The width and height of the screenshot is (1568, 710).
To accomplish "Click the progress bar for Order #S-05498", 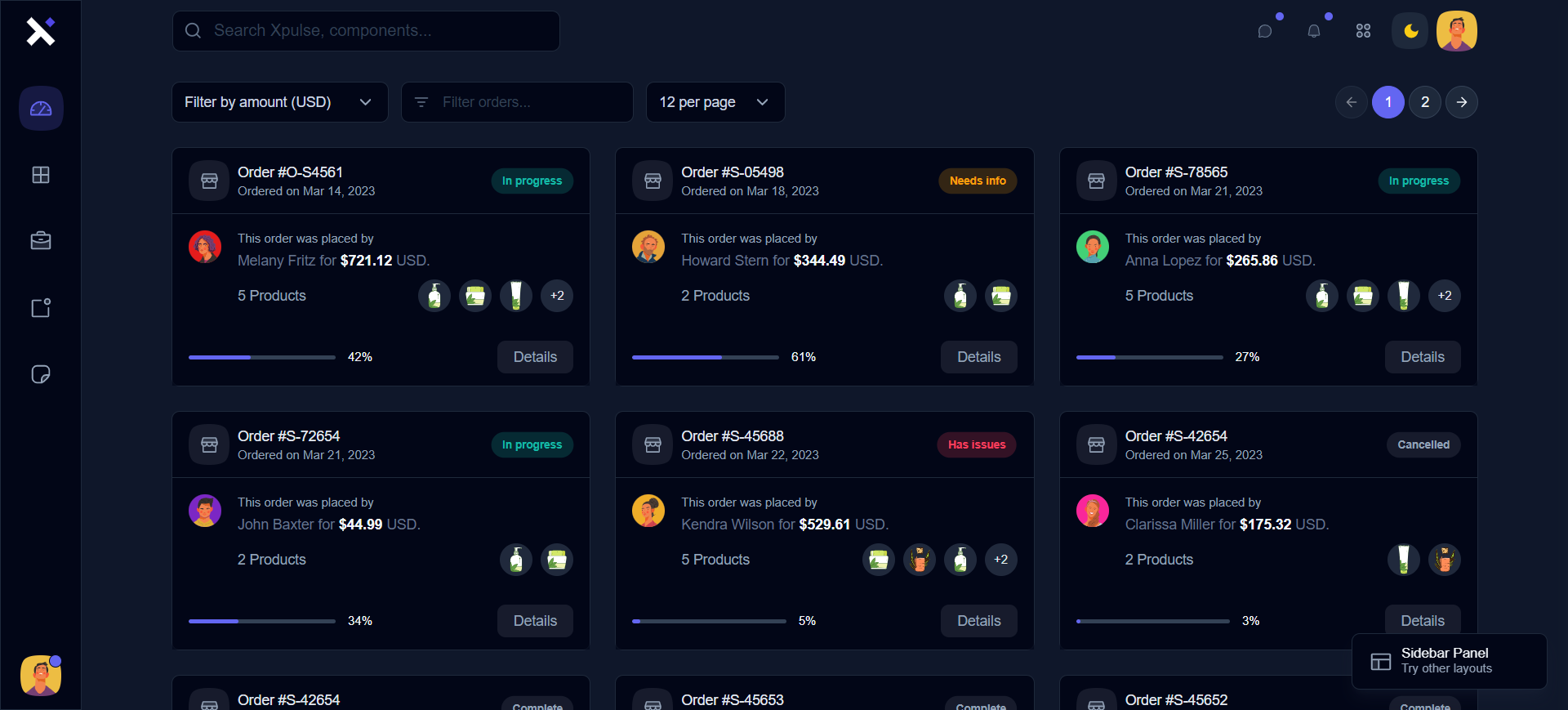I will (705, 357).
